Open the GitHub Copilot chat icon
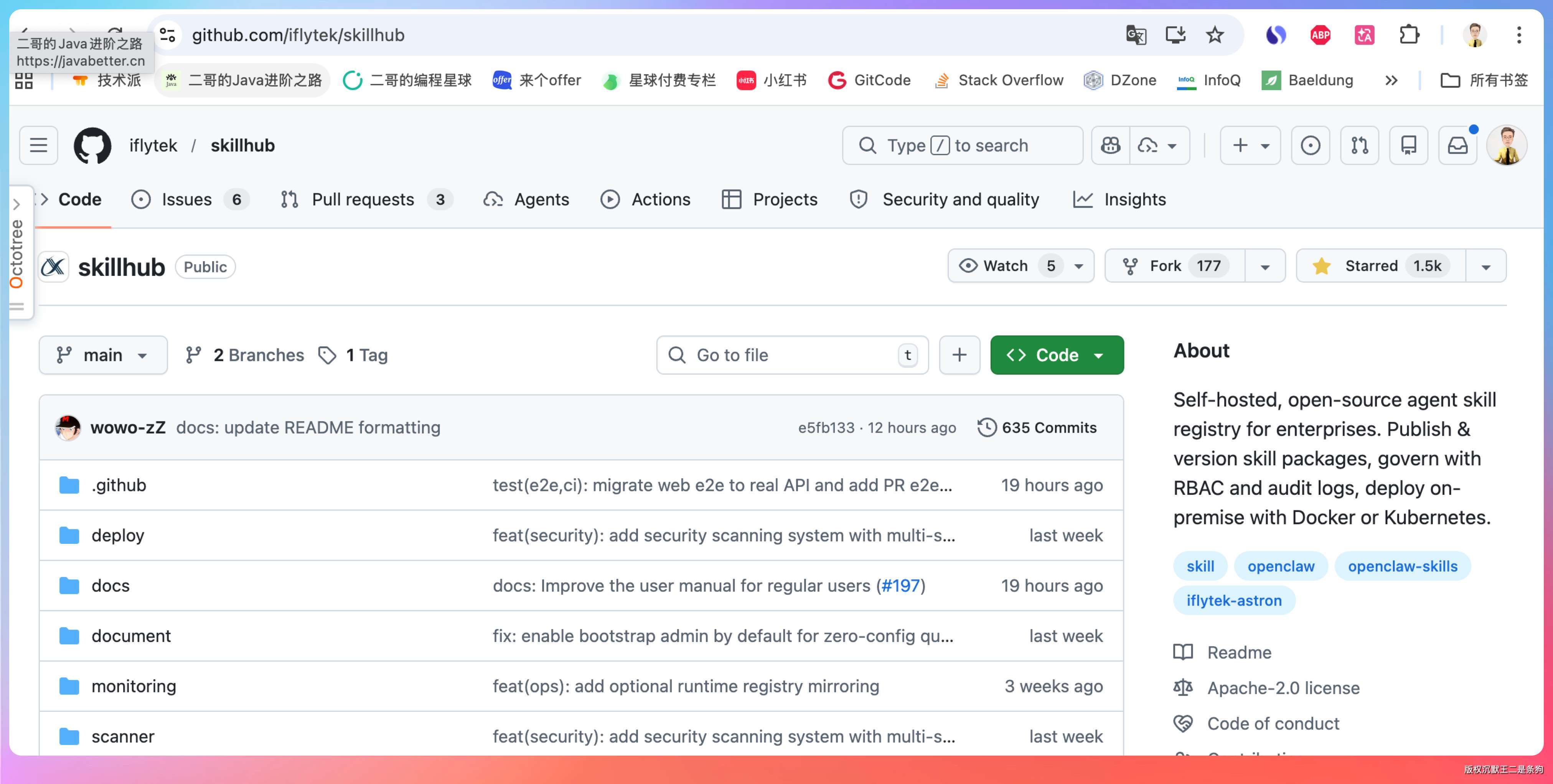Viewport: 1553px width, 784px height. (x=1110, y=145)
